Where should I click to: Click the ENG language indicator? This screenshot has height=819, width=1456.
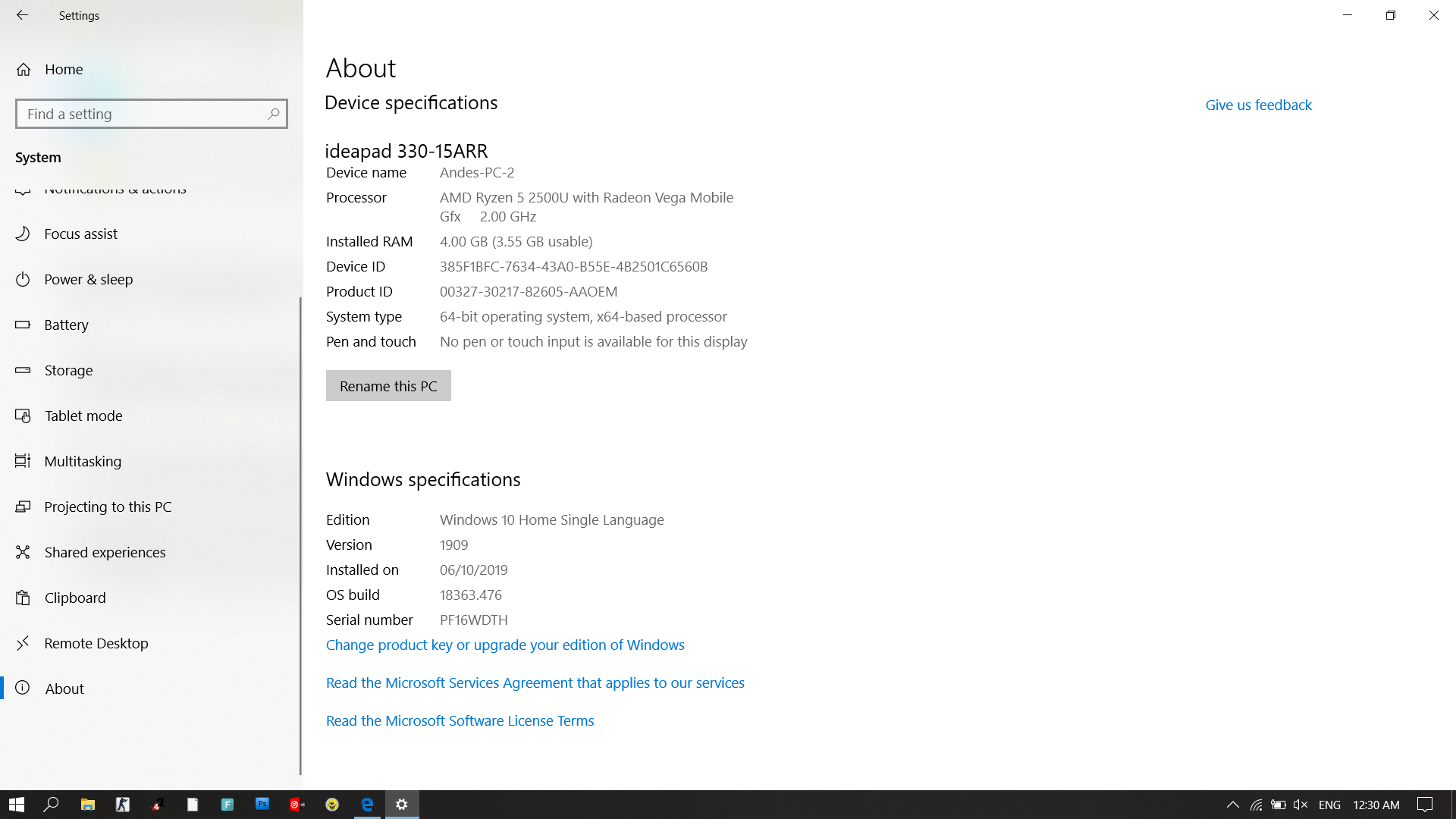tap(1329, 805)
